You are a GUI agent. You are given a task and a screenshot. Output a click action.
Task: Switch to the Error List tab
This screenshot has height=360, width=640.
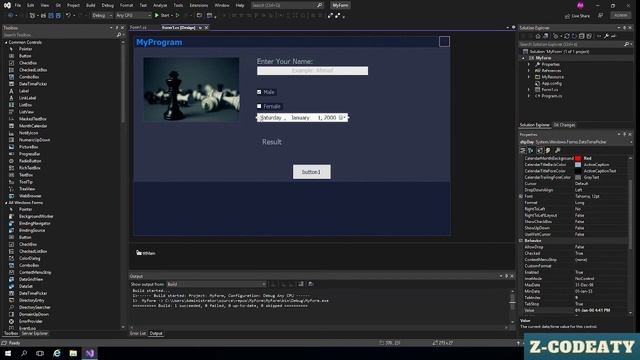pos(138,333)
